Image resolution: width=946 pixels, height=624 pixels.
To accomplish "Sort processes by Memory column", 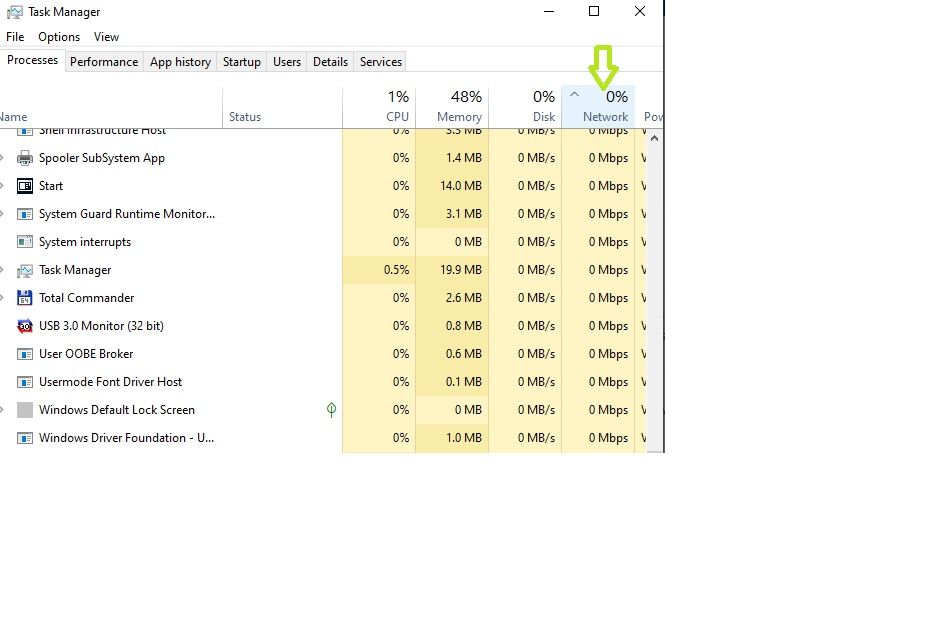I will click(x=452, y=107).
